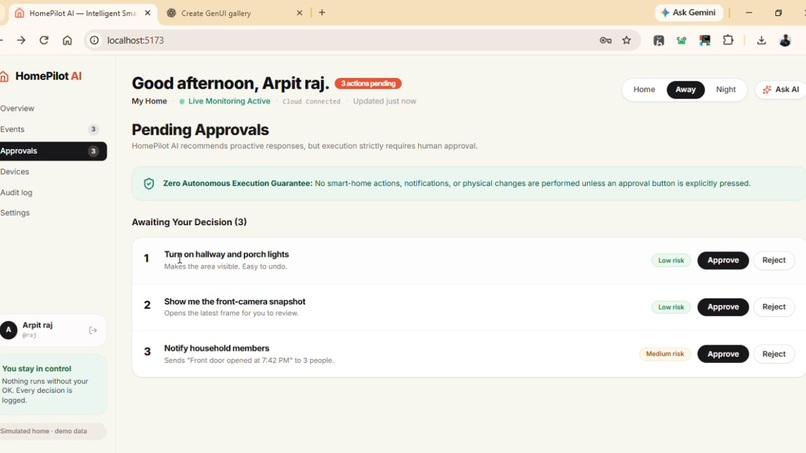Viewport: 806px width, 453px height.
Task: Go to Devices in the sidebar
Action: (x=14, y=172)
